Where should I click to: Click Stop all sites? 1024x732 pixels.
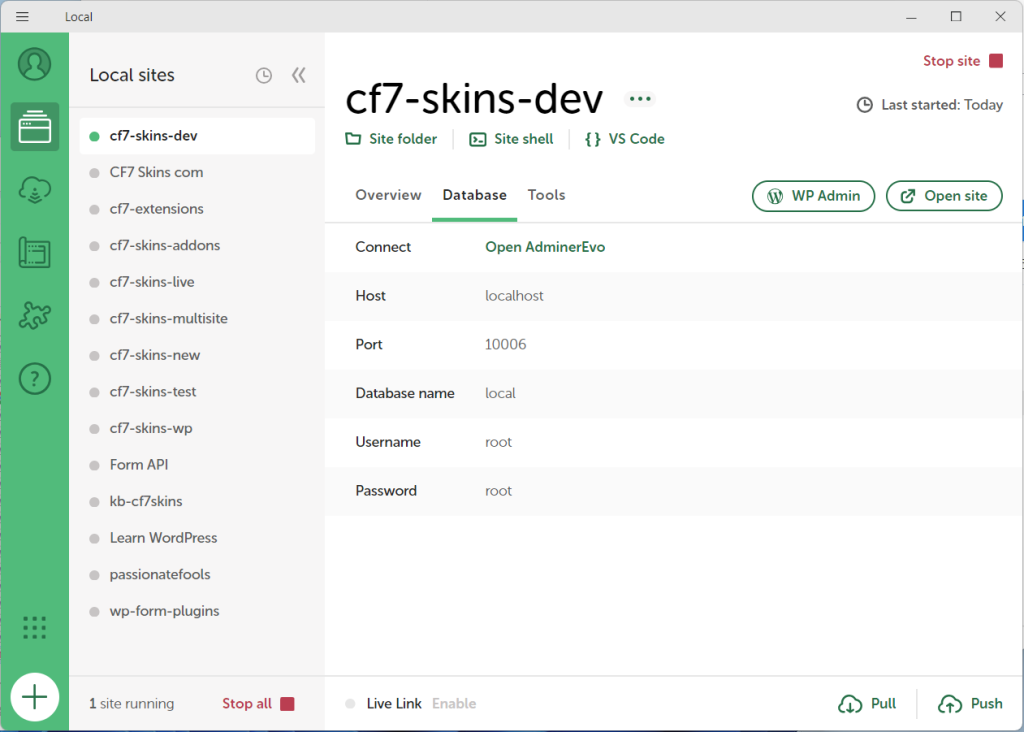pos(258,704)
